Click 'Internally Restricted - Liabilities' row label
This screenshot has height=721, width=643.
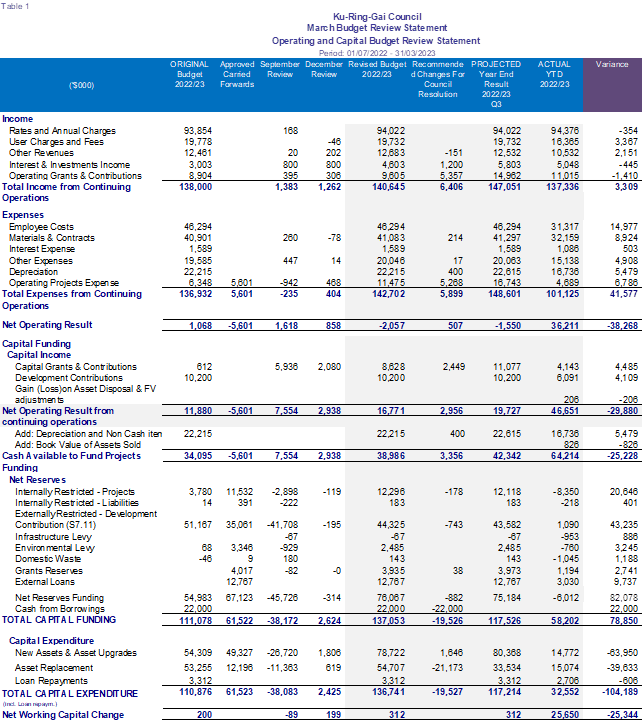(76, 503)
